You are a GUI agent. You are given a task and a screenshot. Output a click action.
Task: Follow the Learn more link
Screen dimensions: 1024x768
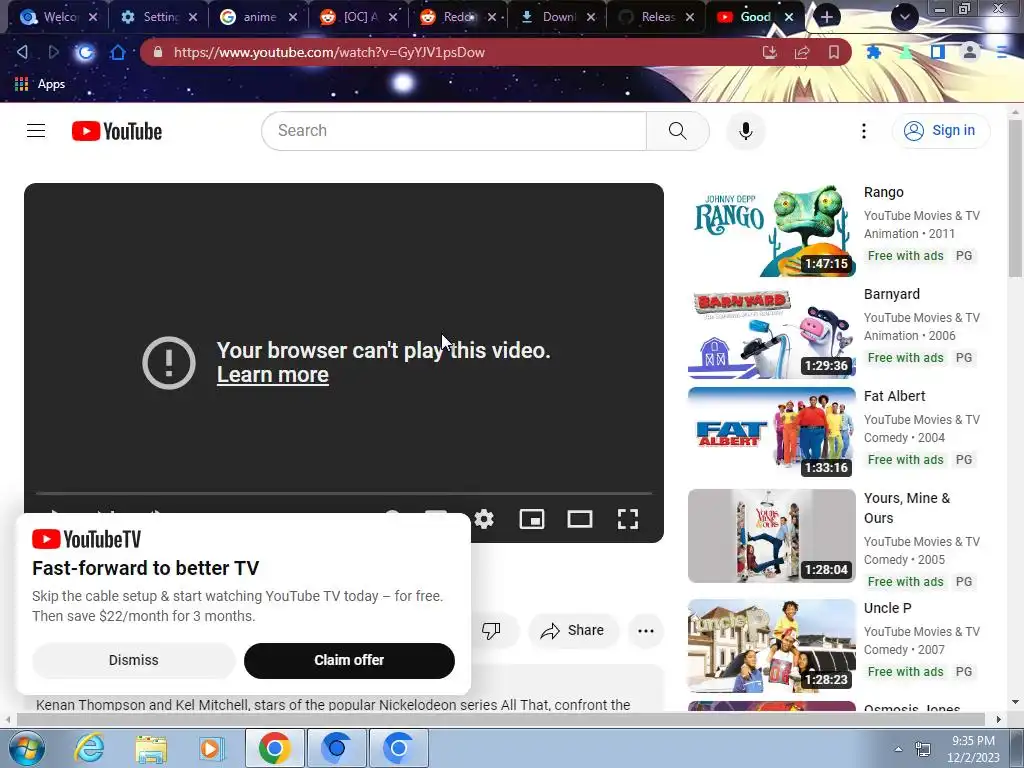pyautogui.click(x=272, y=375)
